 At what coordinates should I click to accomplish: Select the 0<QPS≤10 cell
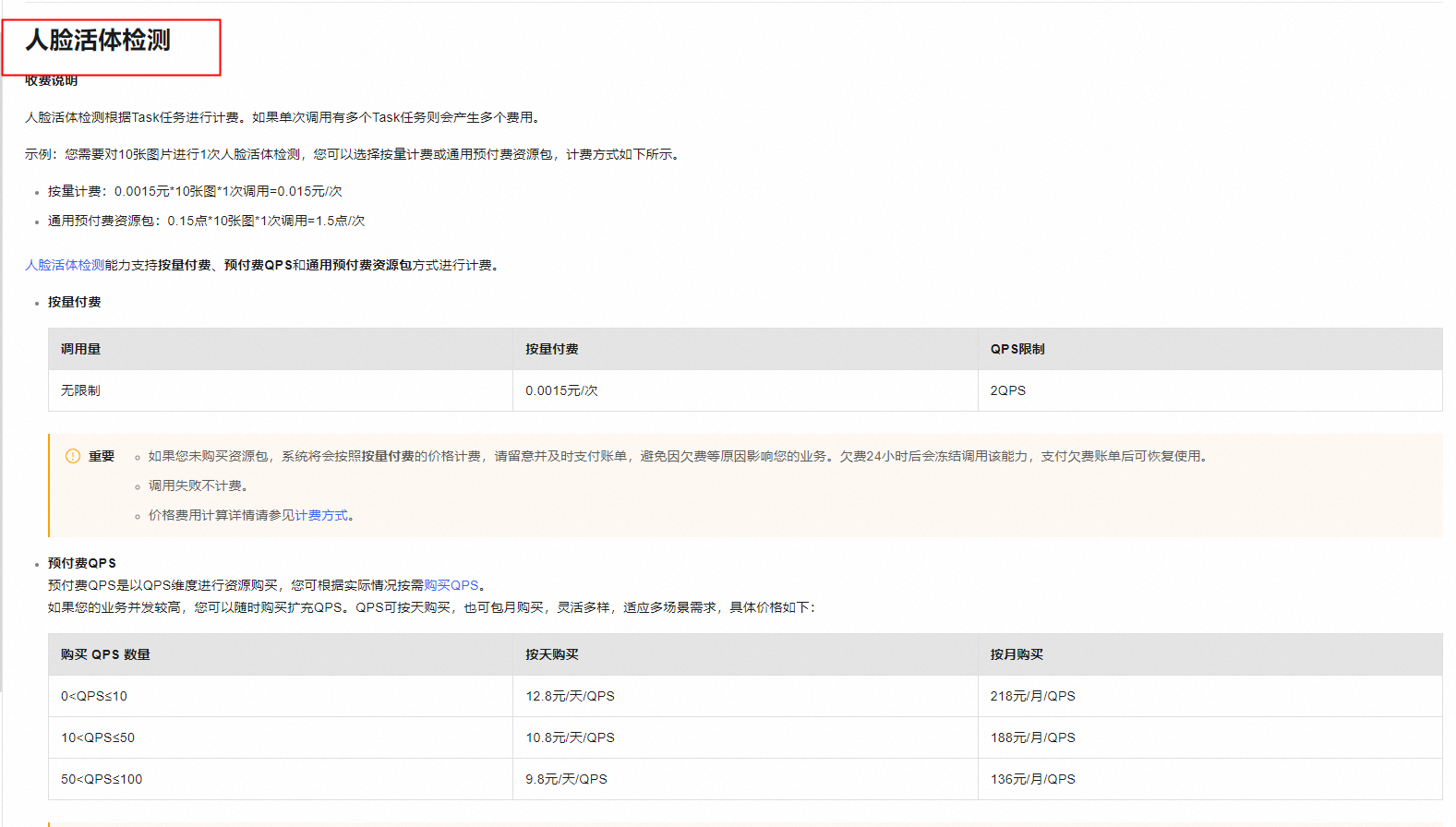click(281, 696)
